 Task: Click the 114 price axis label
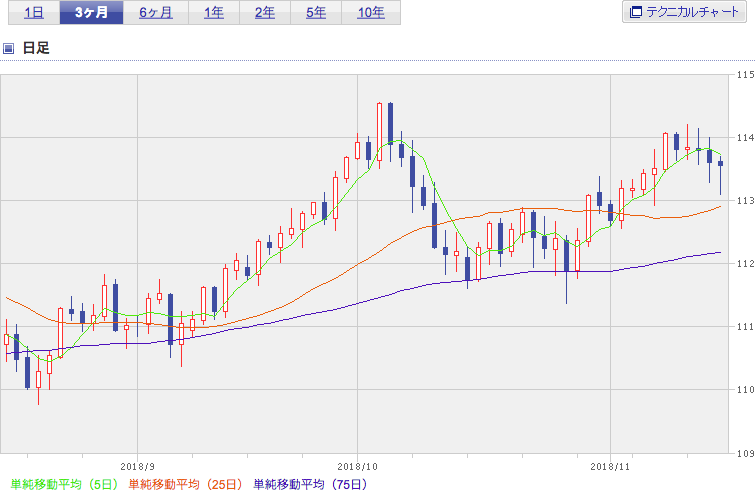pyautogui.click(x=745, y=138)
